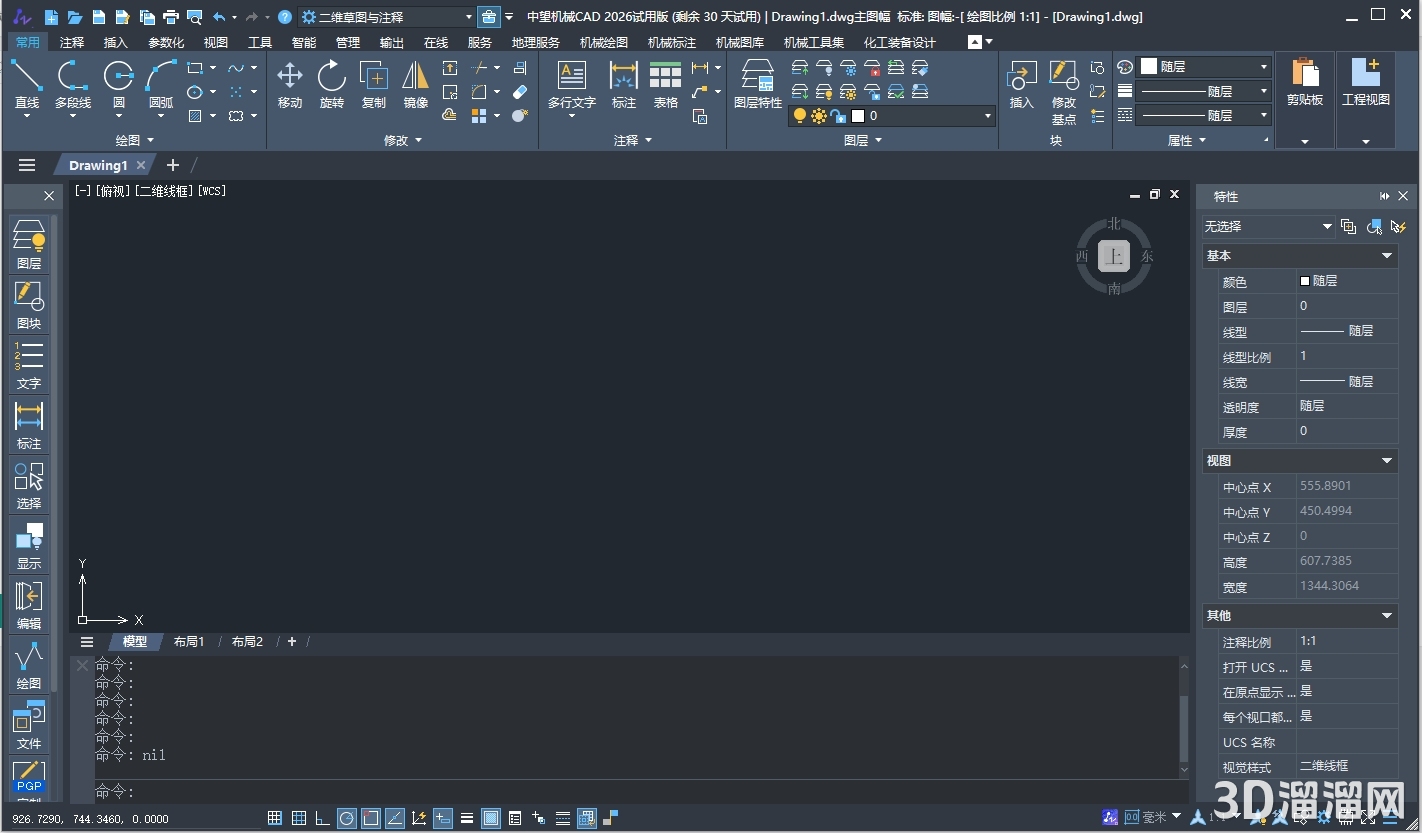Click the print icon in quick access toolbar
This screenshot has width=1422, height=833.
[171, 17]
